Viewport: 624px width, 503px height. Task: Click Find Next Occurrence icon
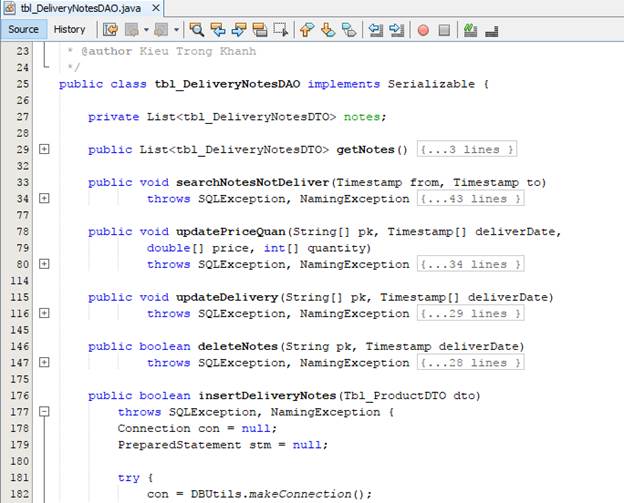coord(239,29)
